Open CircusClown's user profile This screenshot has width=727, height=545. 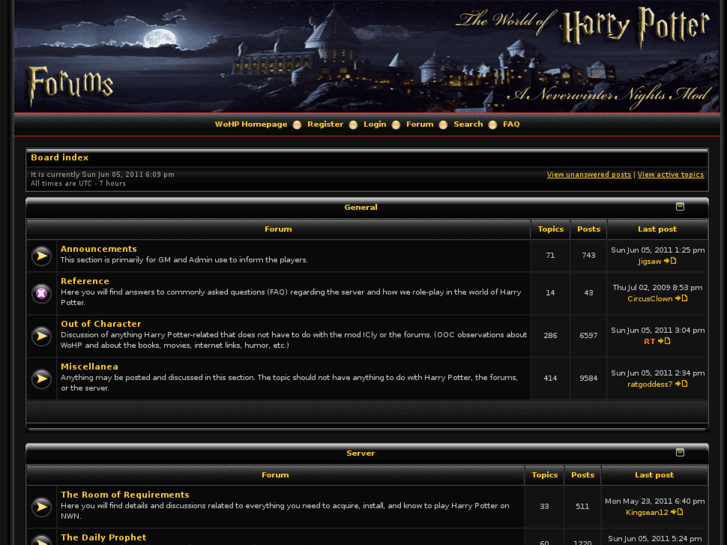tap(650, 299)
